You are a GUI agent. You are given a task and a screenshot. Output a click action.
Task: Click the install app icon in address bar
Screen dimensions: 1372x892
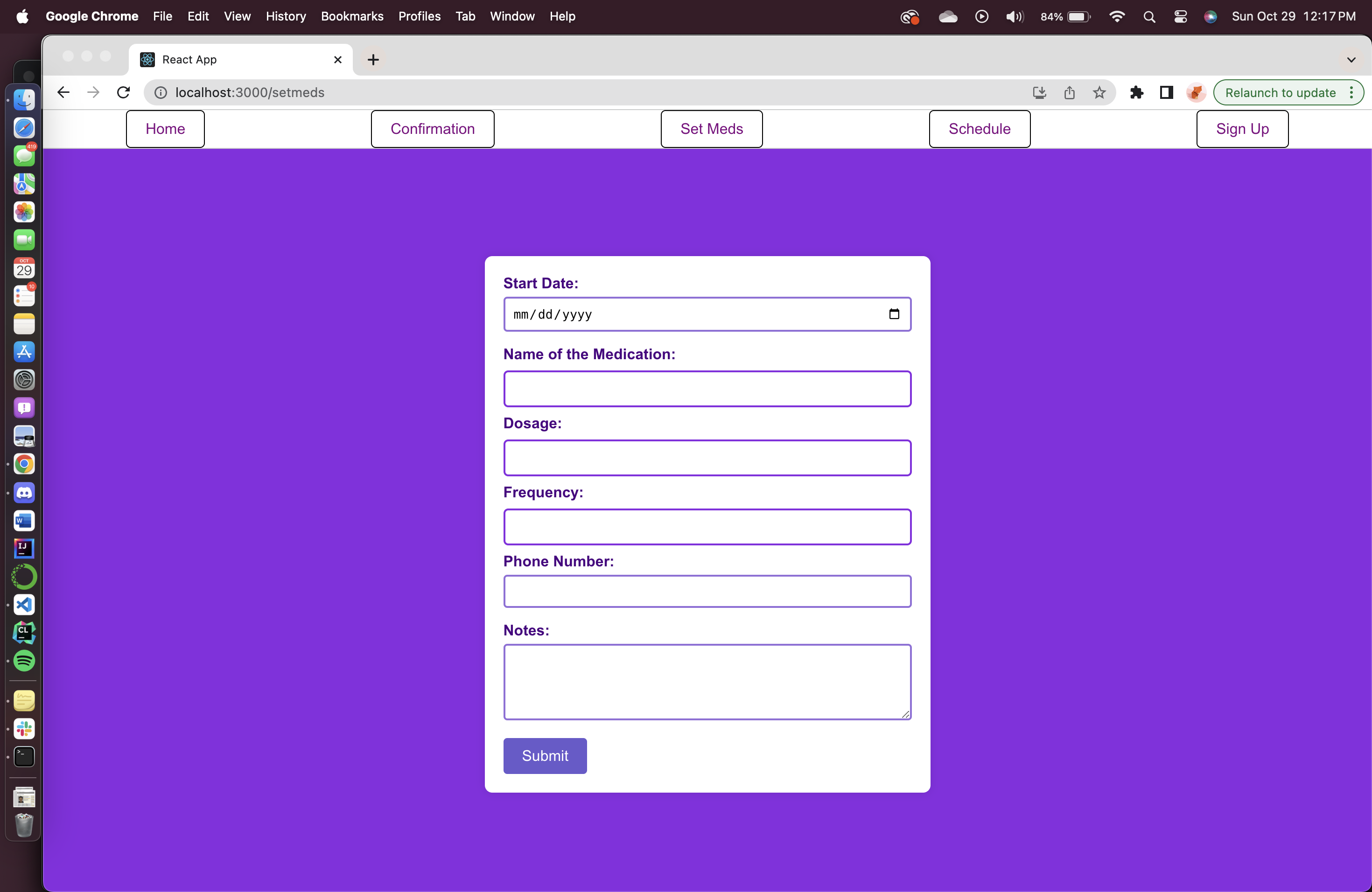point(1039,92)
